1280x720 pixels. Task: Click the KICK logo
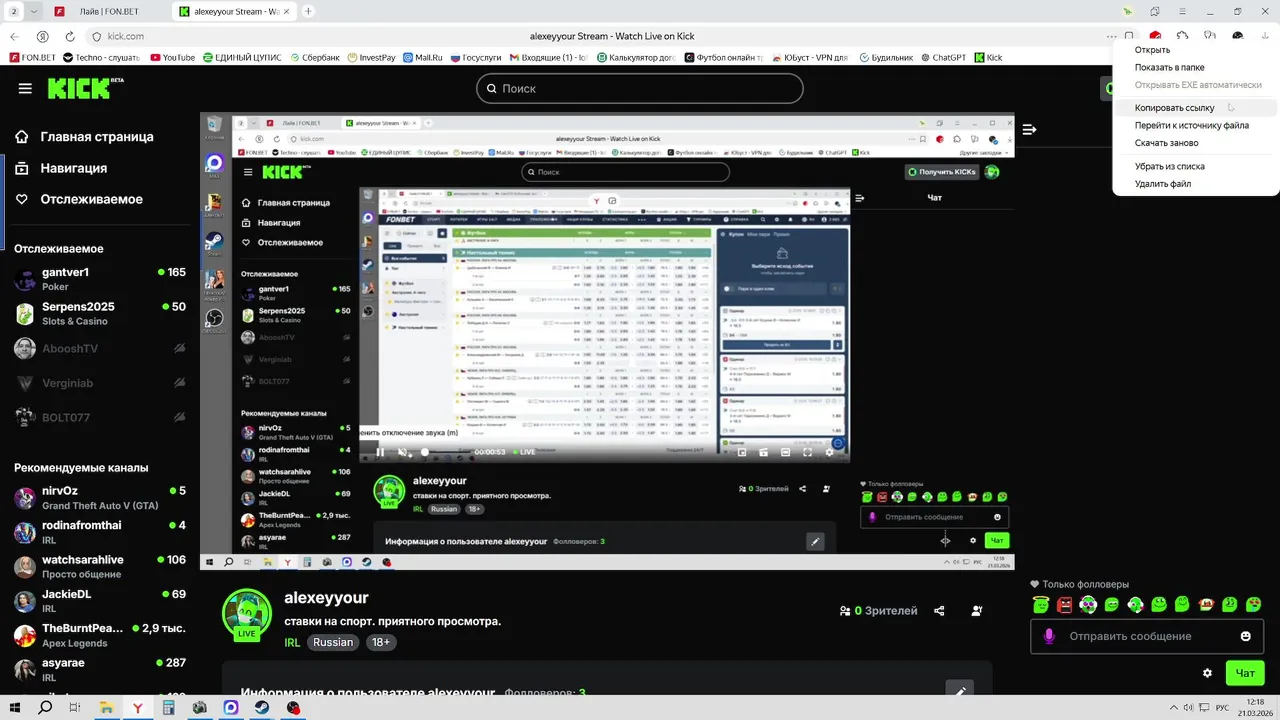pyautogui.click(x=84, y=88)
